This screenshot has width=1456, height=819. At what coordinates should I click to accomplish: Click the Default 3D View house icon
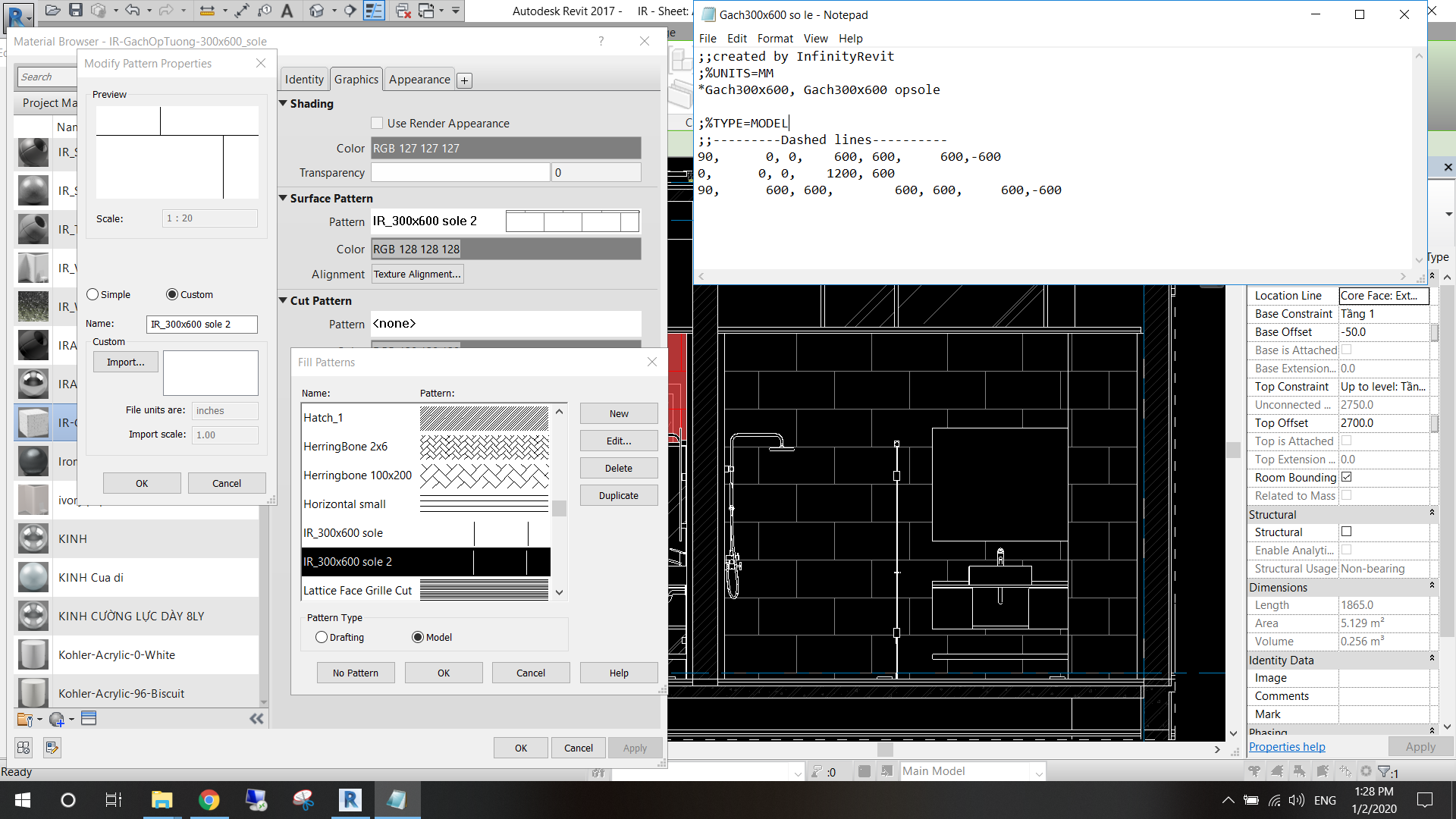[x=317, y=11]
